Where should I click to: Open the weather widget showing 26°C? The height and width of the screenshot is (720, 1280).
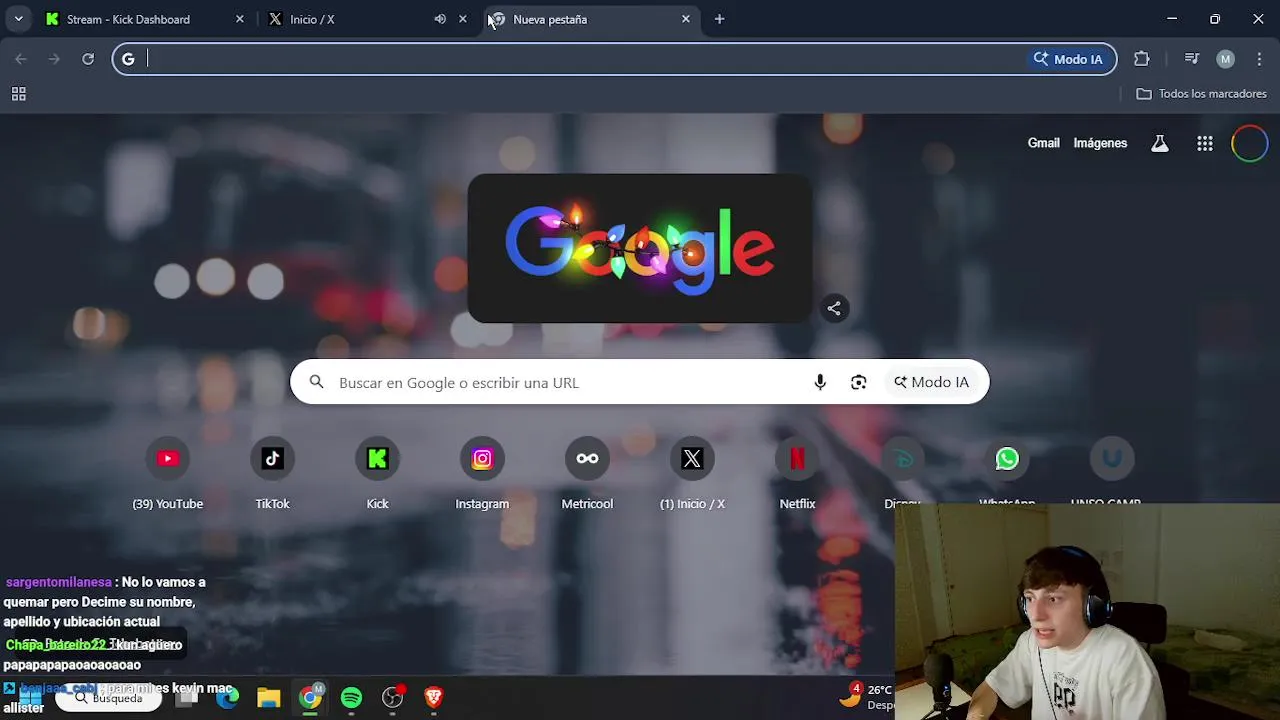click(x=866, y=697)
